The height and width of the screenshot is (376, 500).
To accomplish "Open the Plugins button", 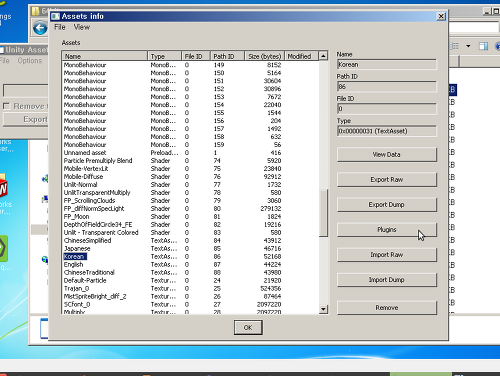I will (x=387, y=230).
